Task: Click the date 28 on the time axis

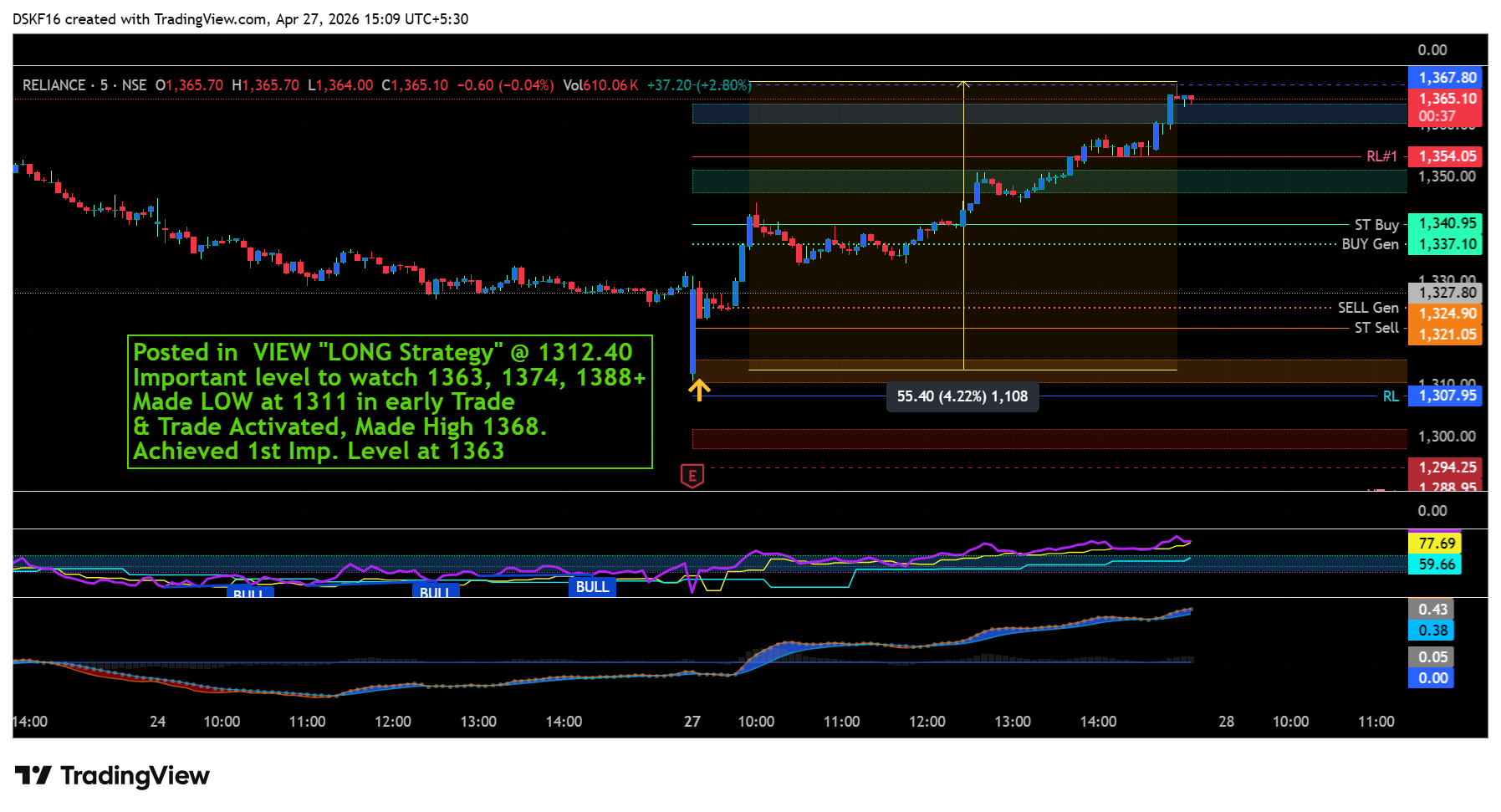Action: [x=1226, y=722]
